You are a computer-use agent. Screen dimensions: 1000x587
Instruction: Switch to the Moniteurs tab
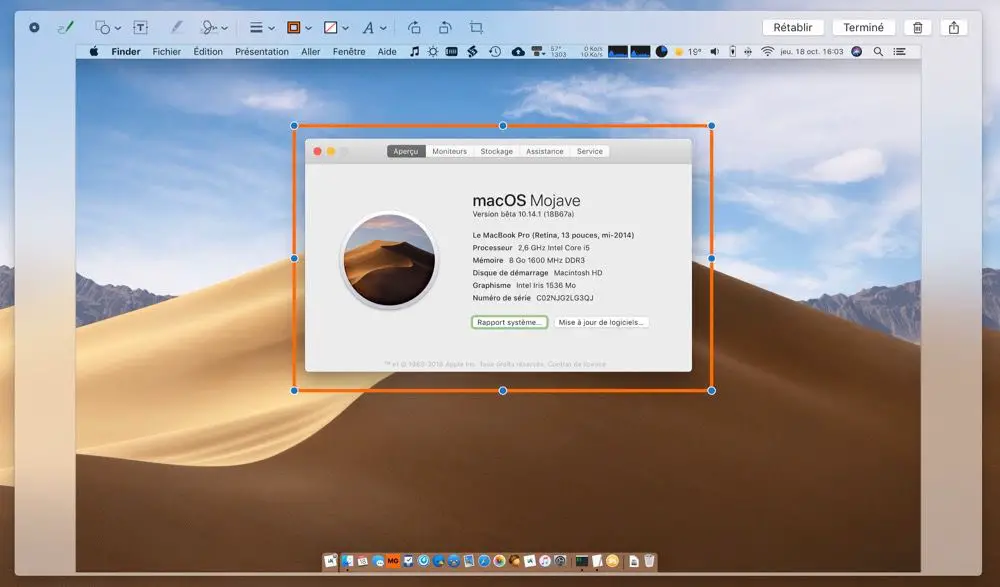(x=450, y=151)
